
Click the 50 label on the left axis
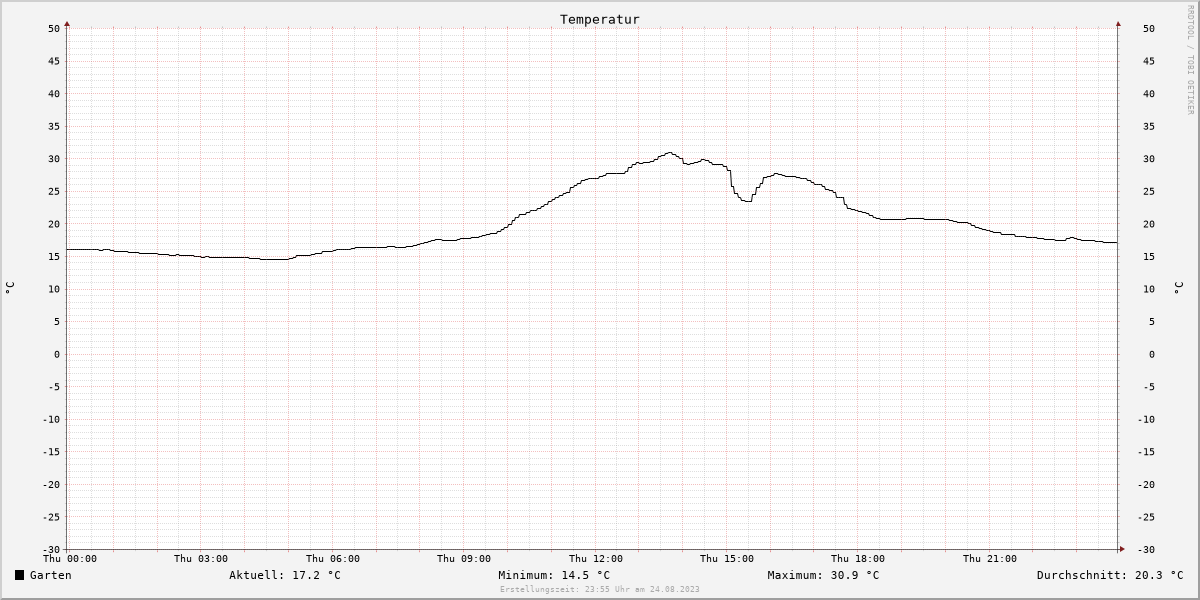pyautogui.click(x=54, y=28)
